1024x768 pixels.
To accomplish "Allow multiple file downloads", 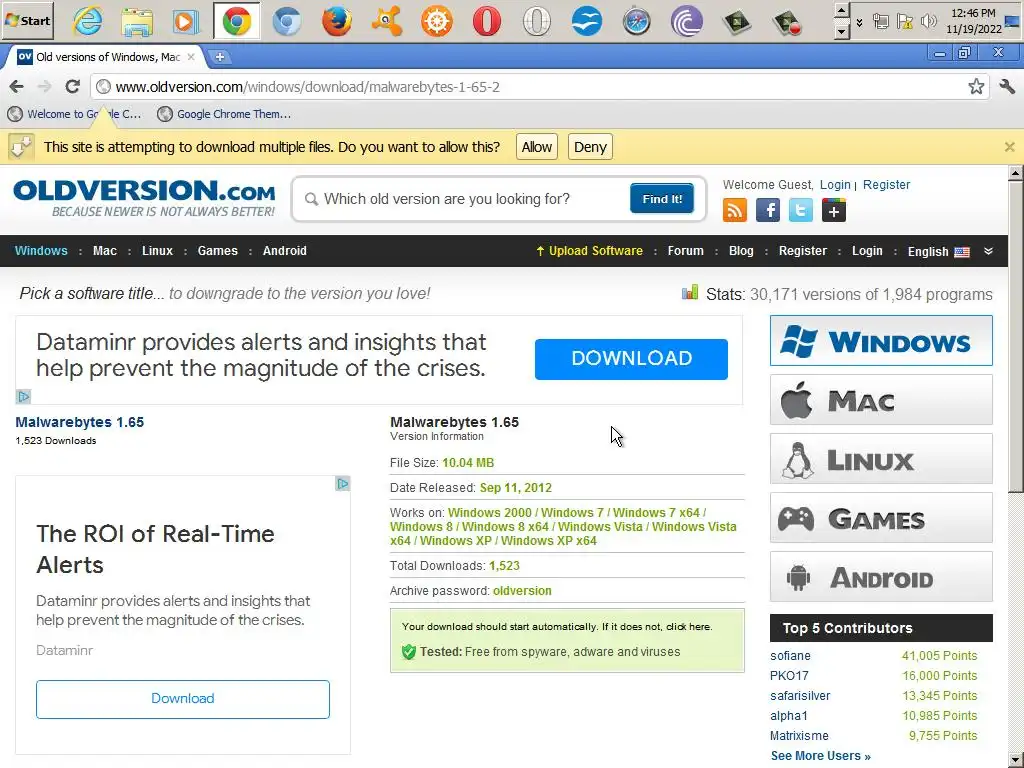I will [537, 147].
